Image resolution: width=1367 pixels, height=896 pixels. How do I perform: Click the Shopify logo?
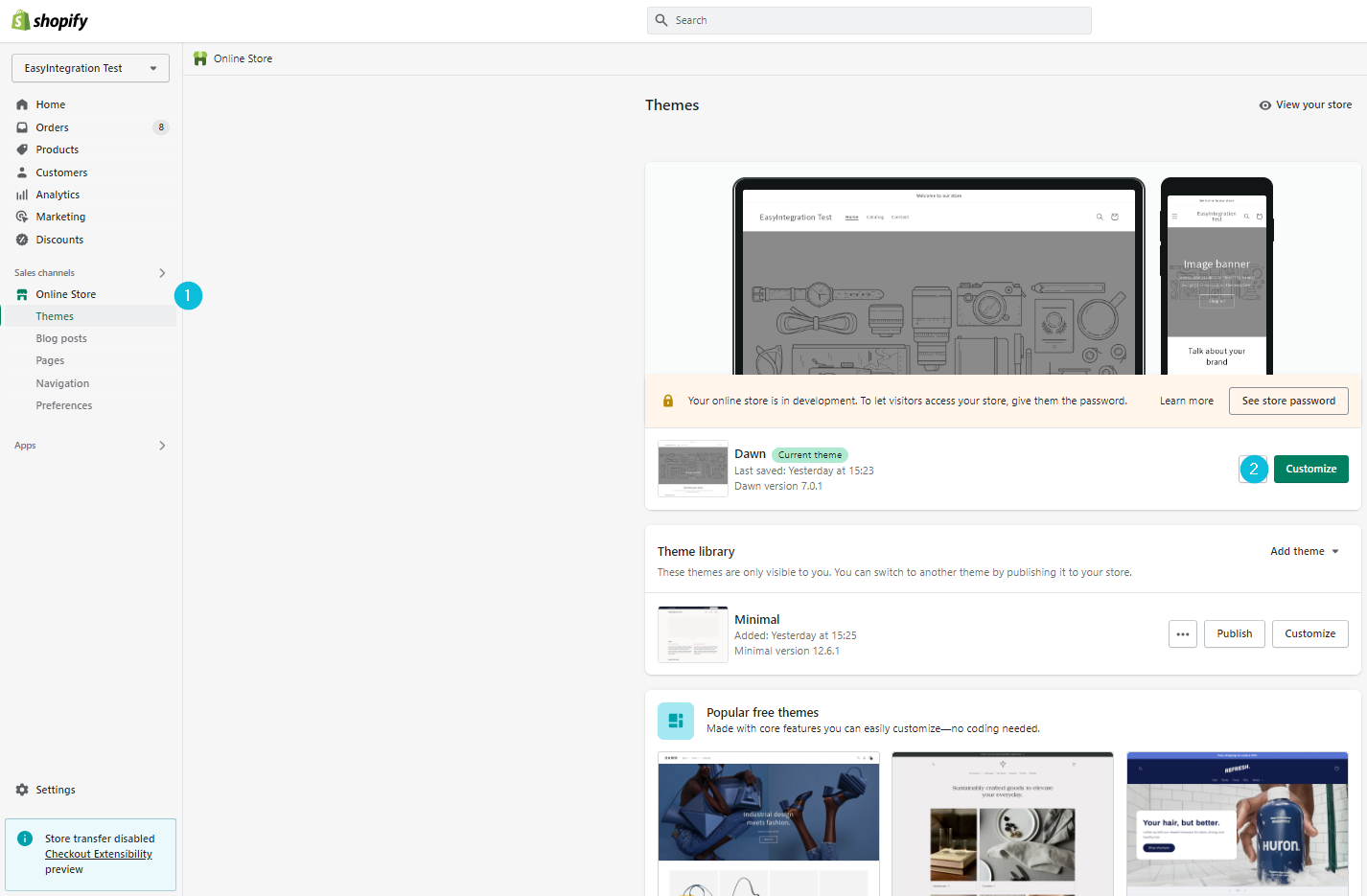(50, 20)
